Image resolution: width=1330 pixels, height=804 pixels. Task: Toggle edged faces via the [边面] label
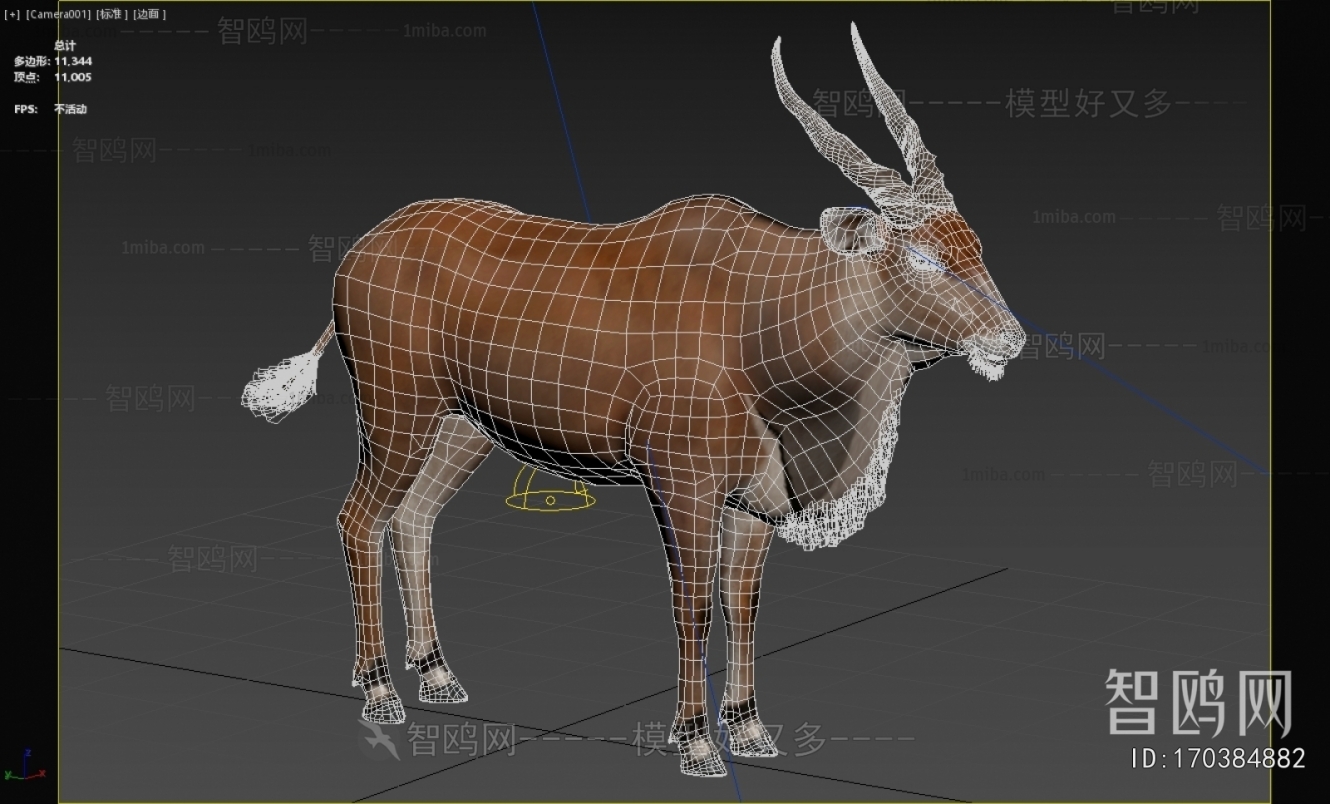(147, 14)
